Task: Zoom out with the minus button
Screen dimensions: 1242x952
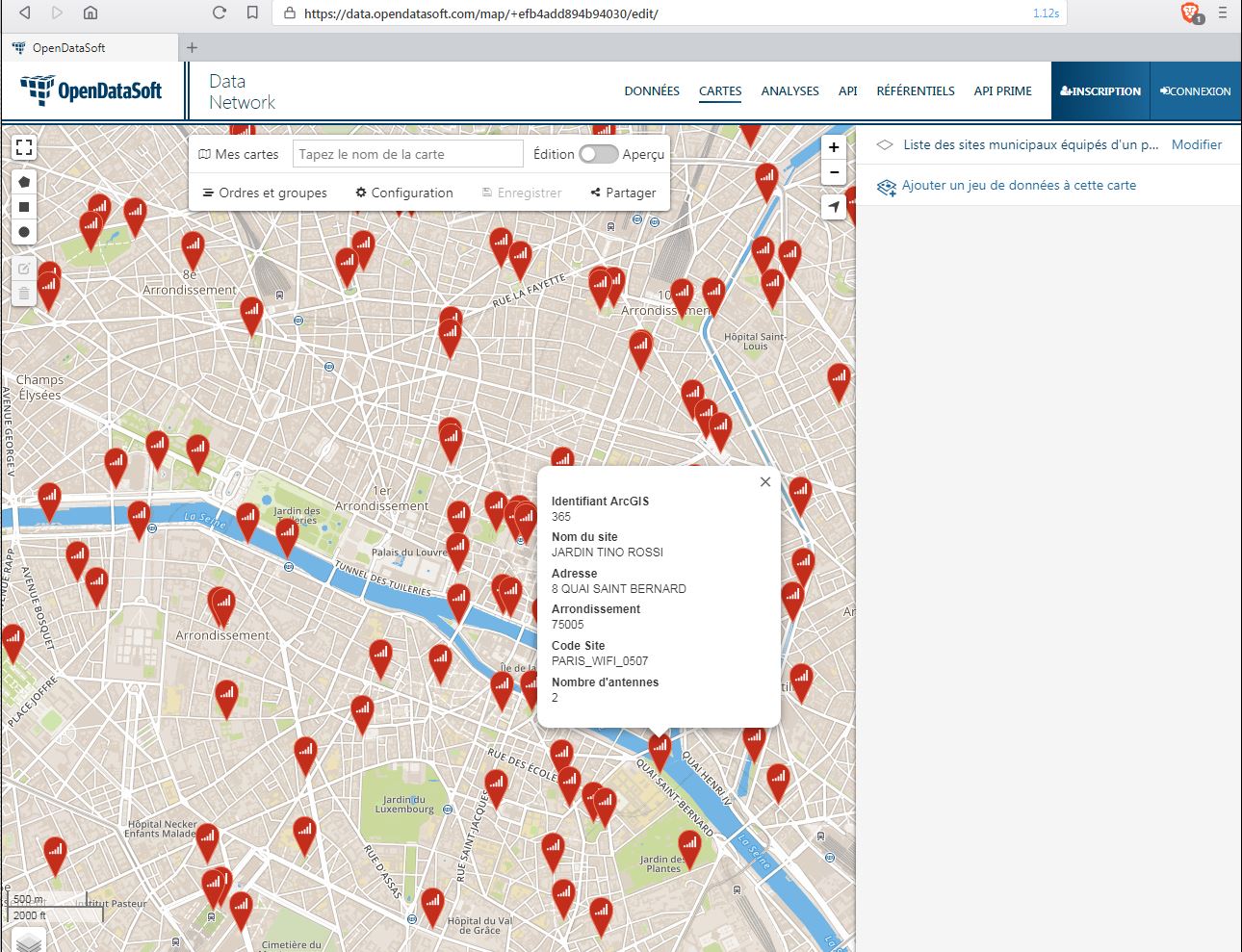Action: 834,173
